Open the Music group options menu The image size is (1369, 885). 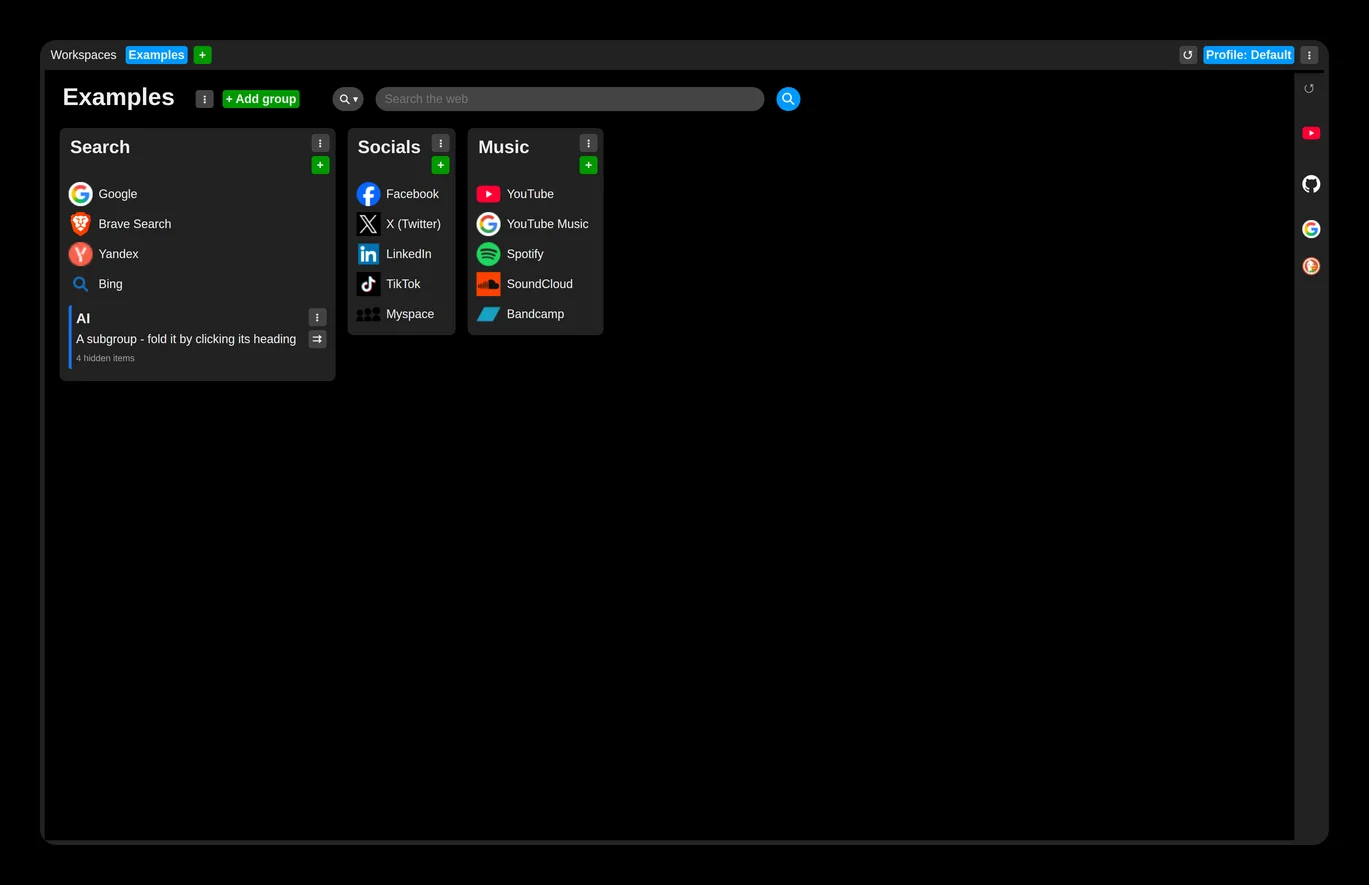588,143
